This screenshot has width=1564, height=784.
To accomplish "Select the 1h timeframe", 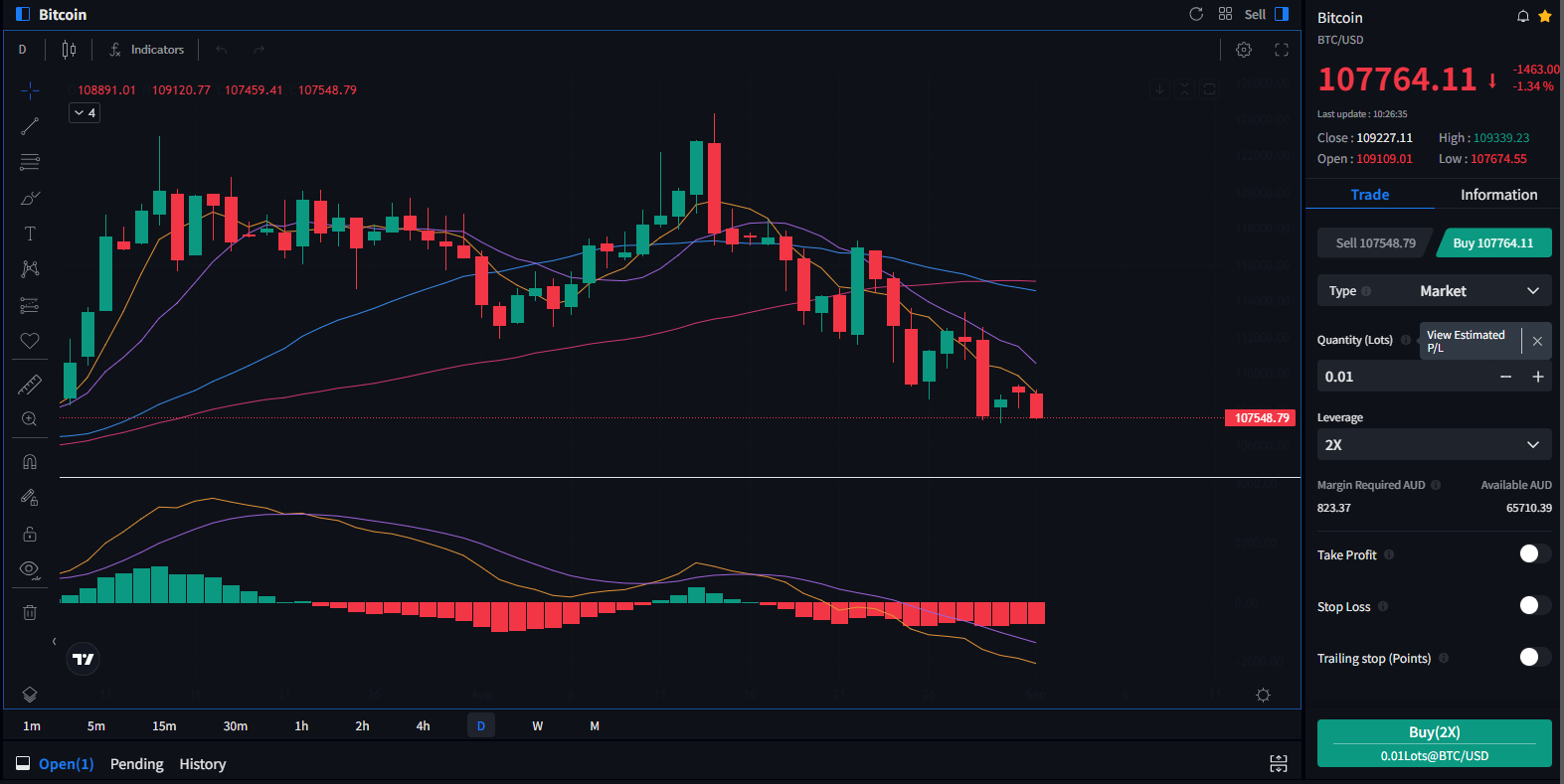I will [301, 726].
